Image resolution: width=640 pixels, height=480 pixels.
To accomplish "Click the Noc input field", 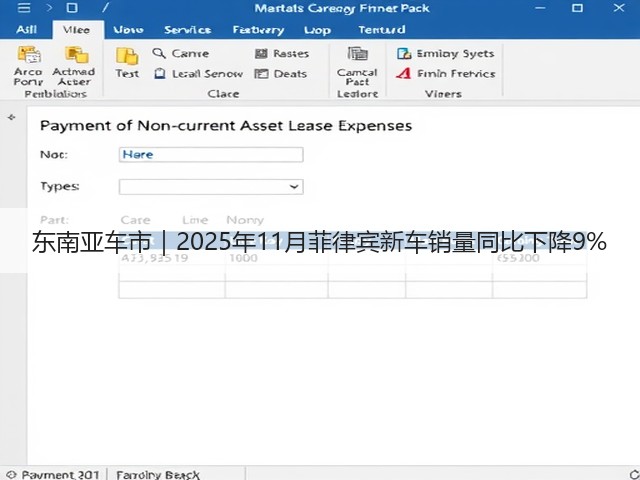I will (x=211, y=155).
